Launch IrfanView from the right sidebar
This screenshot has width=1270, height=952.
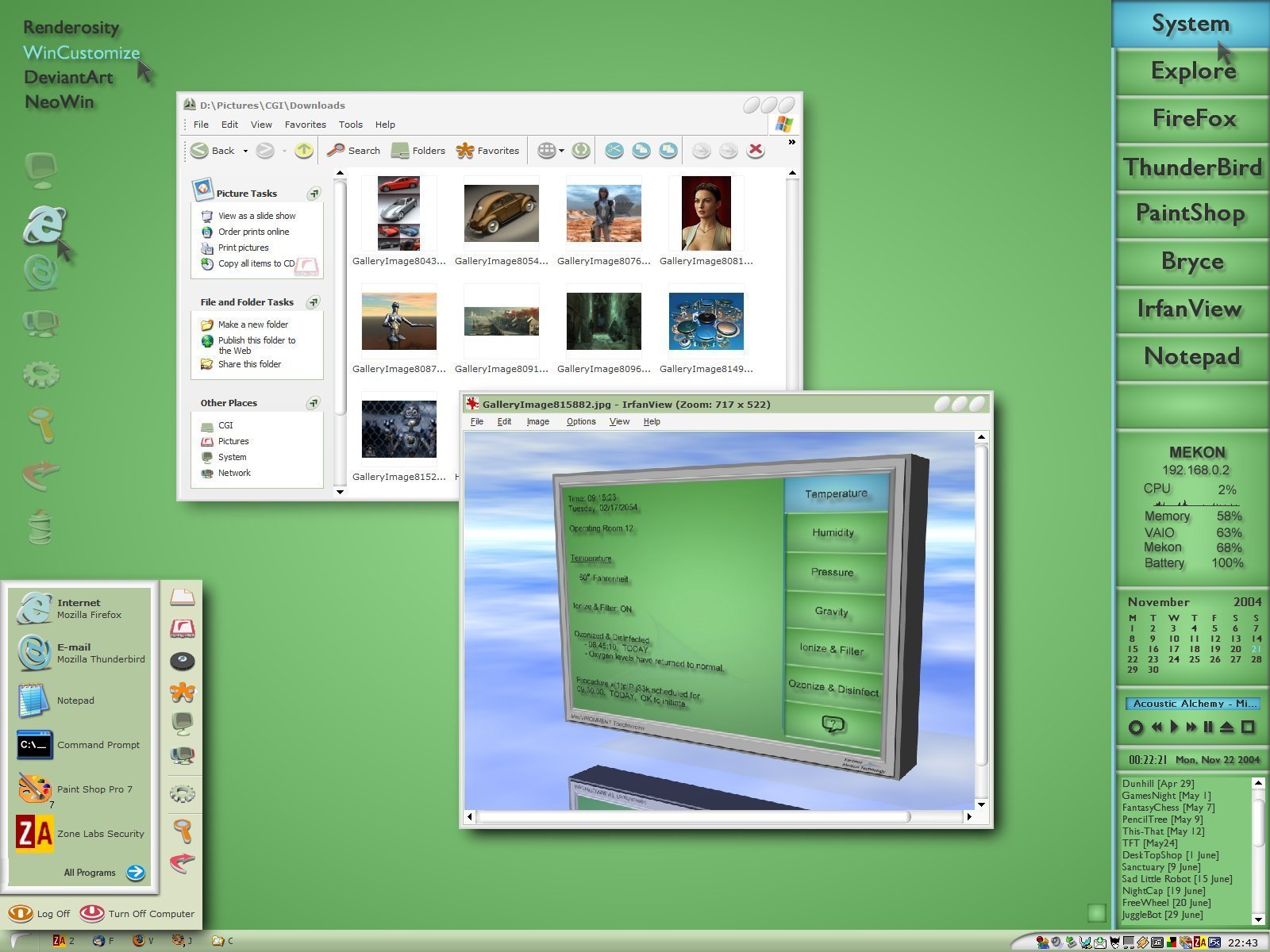tap(1193, 309)
